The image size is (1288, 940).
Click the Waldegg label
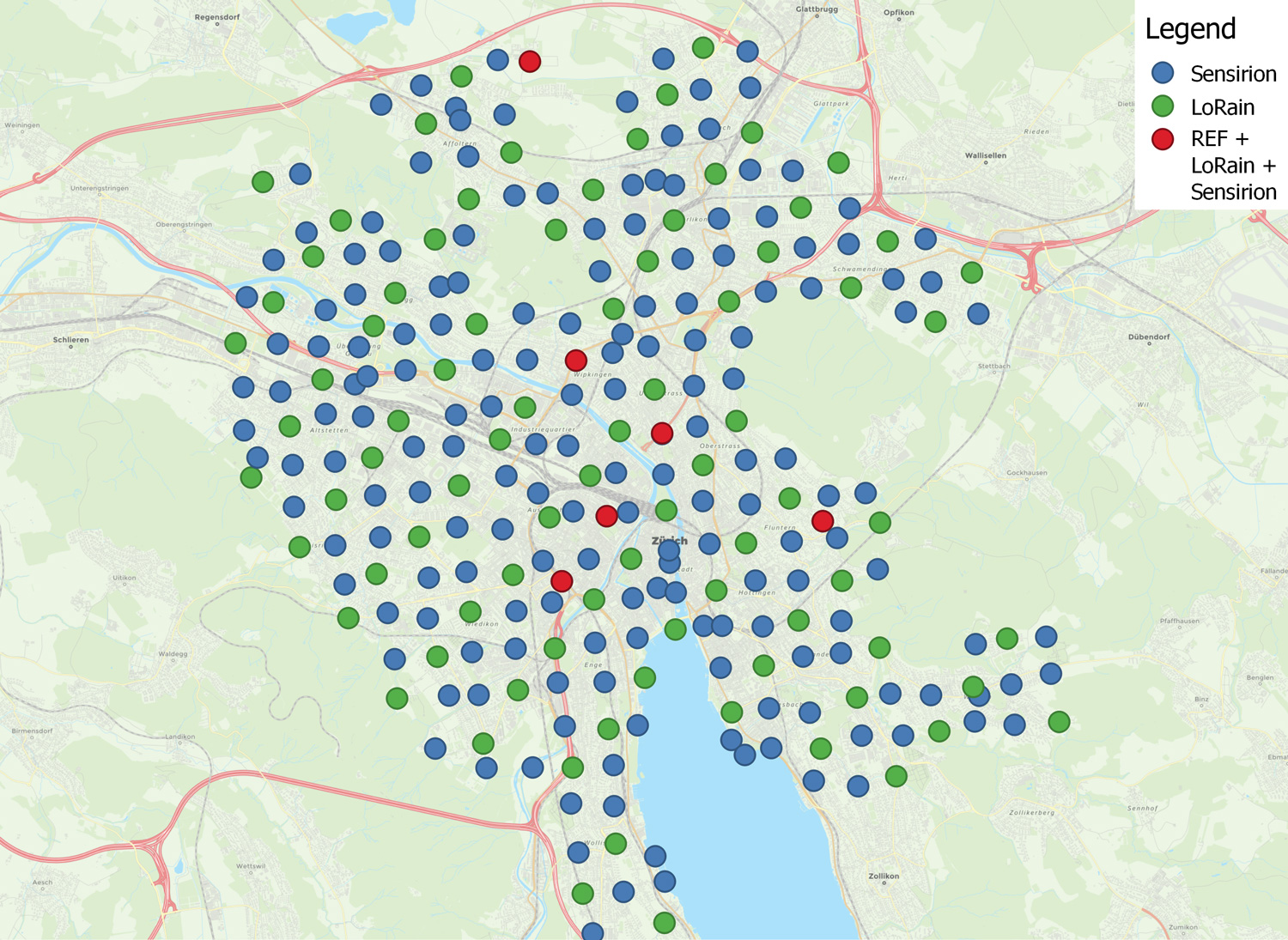[173, 654]
